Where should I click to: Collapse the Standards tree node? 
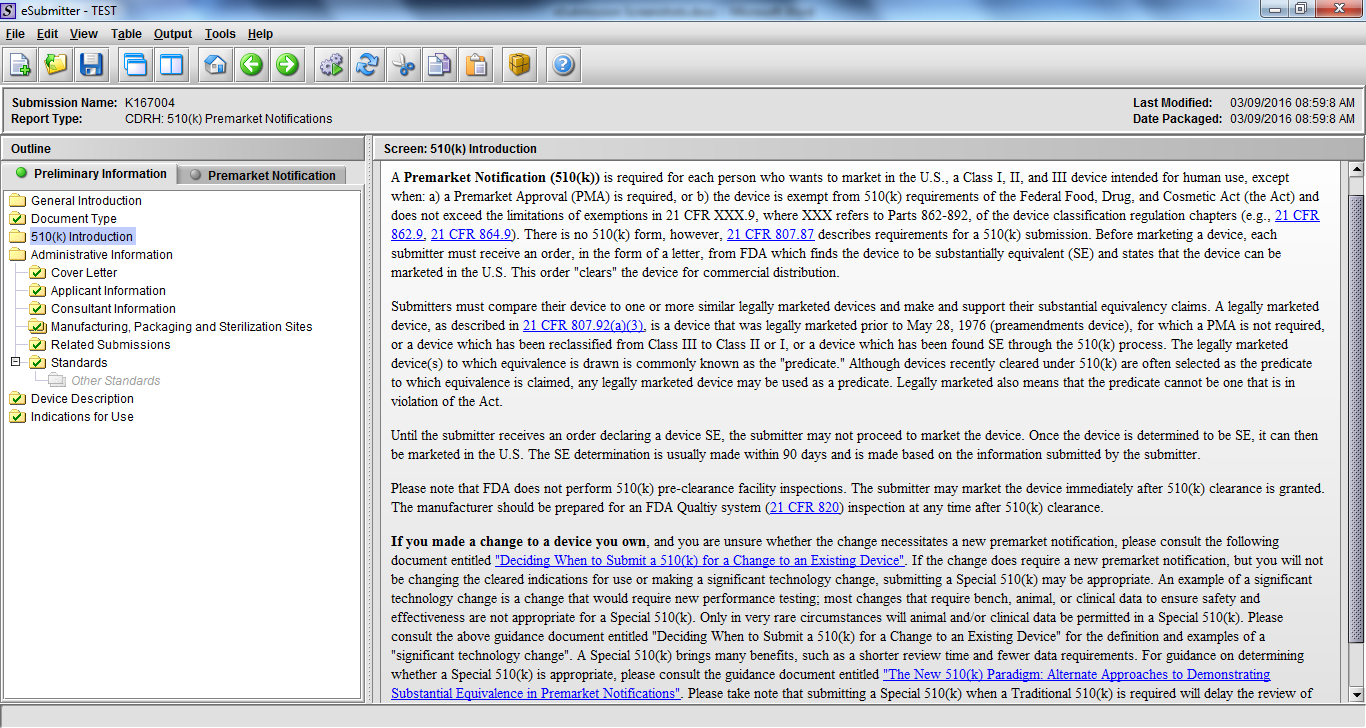(16, 362)
